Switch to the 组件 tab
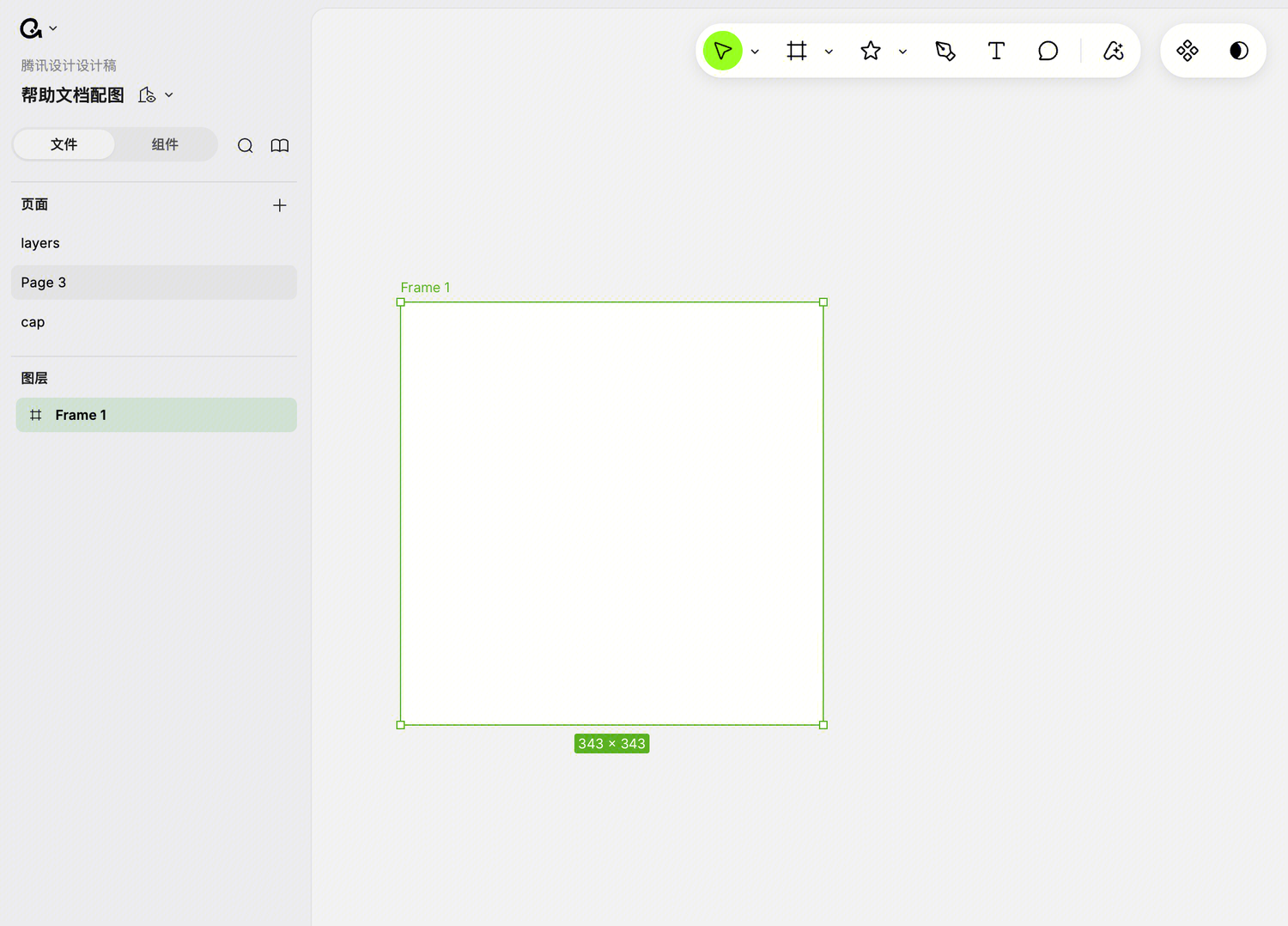 165,144
